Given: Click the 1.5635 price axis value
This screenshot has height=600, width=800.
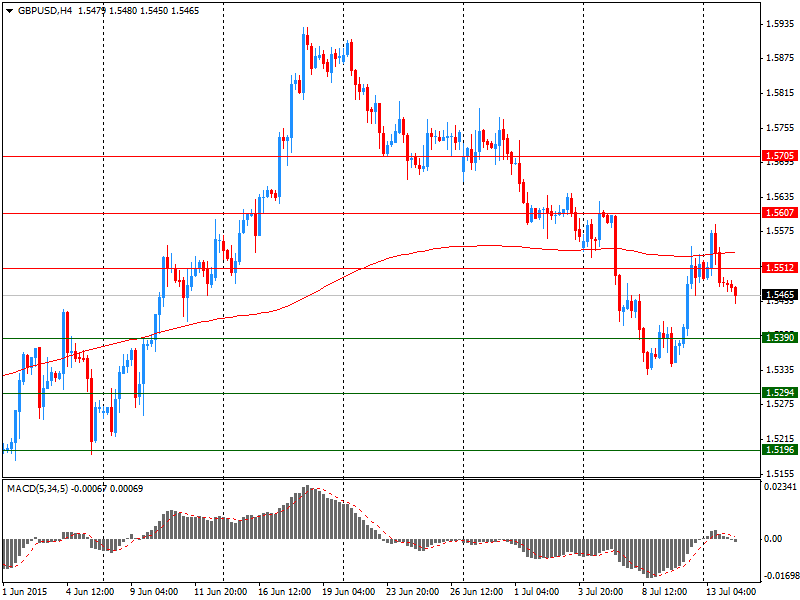Looking at the screenshot, I should point(780,196).
